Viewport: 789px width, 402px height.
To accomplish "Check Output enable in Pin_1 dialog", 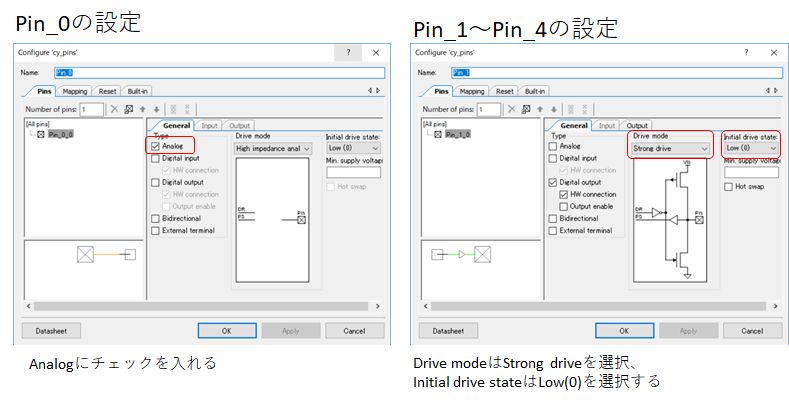I will 564,207.
